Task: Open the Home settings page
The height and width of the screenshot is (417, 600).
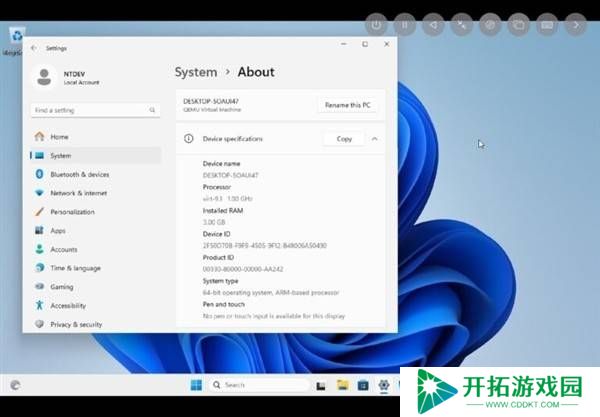Action: [95, 137]
